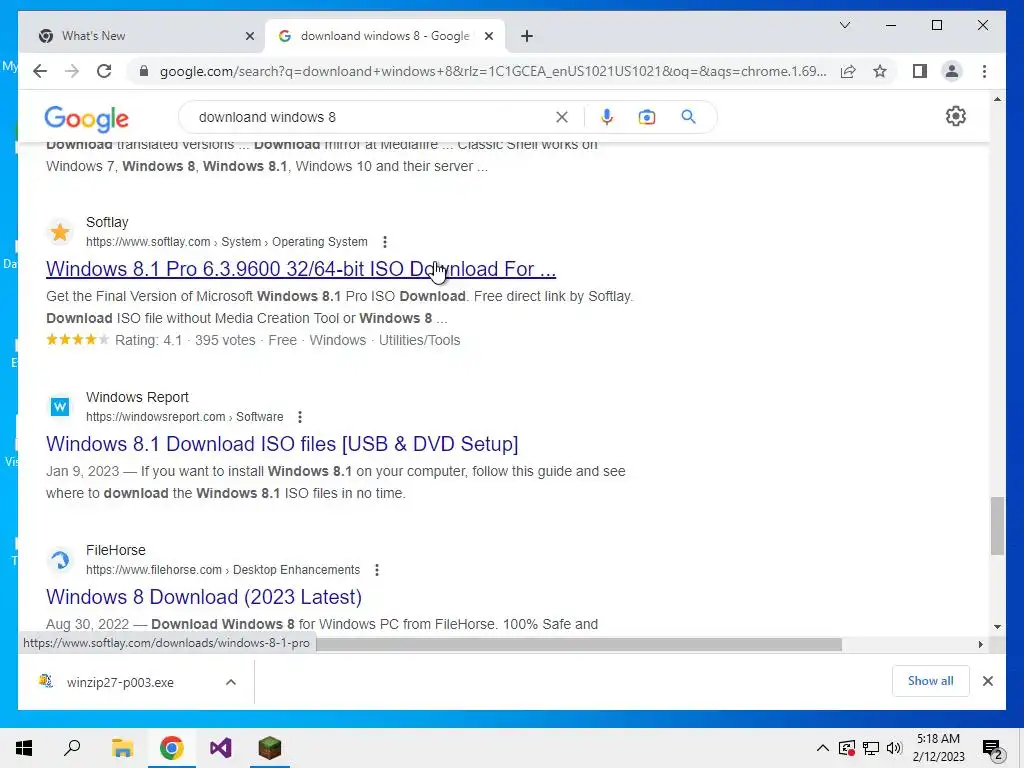Open Windows 8.1 Download ISO files link

282,444
